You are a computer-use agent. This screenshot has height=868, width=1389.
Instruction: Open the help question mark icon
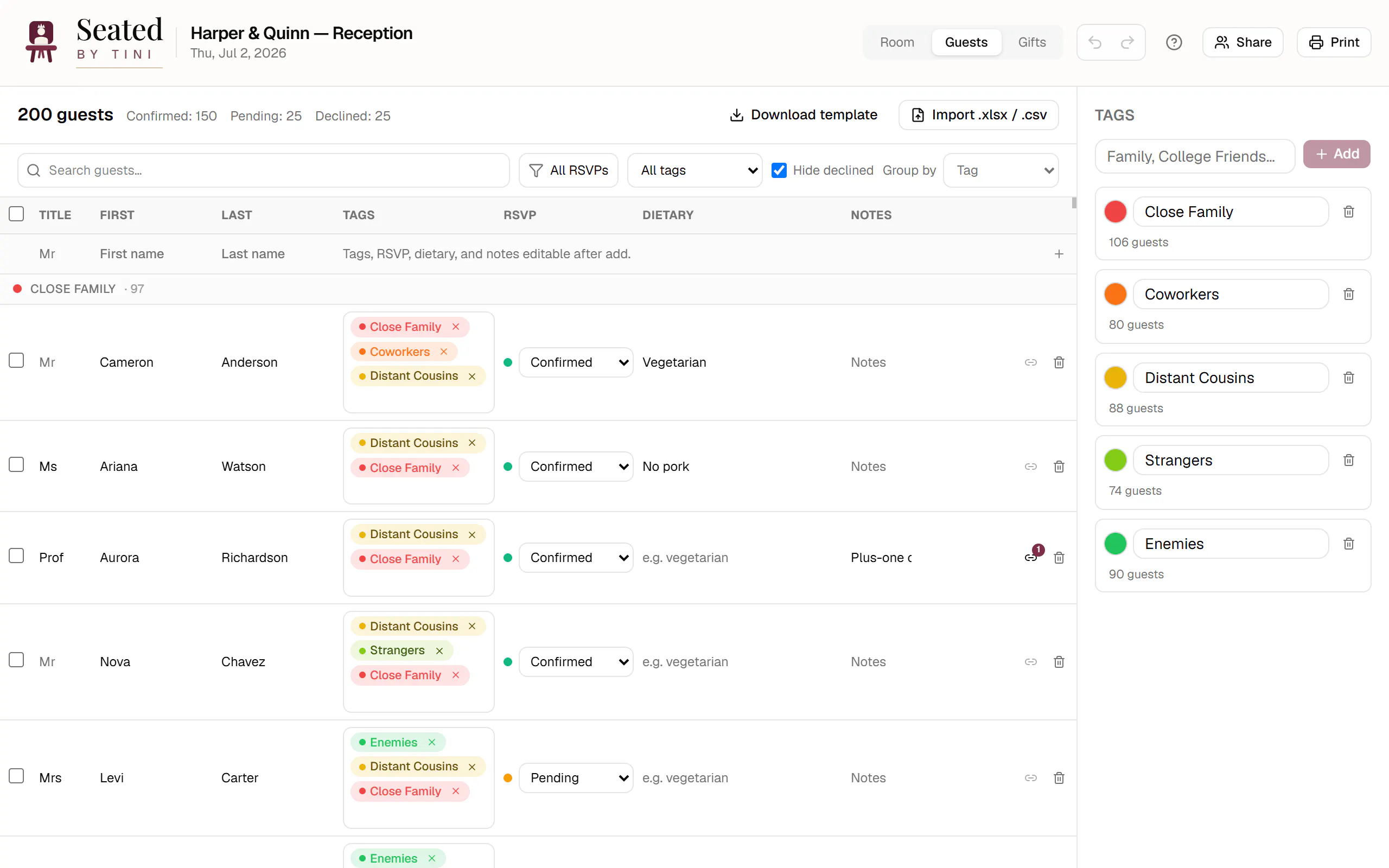click(1174, 42)
